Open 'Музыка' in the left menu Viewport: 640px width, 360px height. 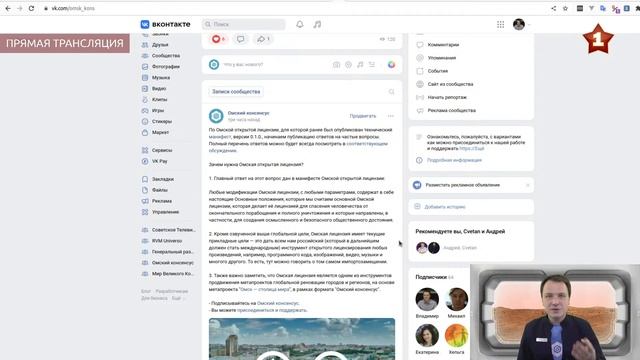pyautogui.click(x=161, y=78)
